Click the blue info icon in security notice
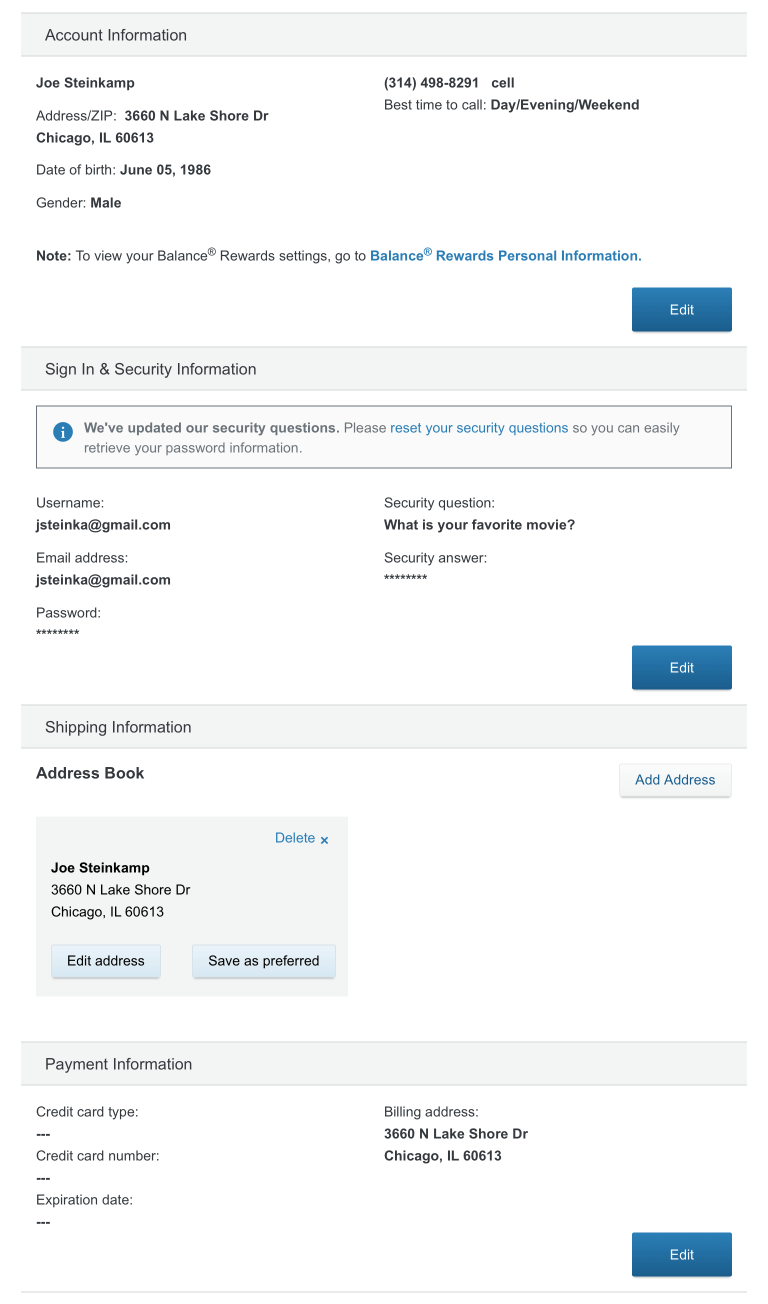 pyautogui.click(x=62, y=431)
